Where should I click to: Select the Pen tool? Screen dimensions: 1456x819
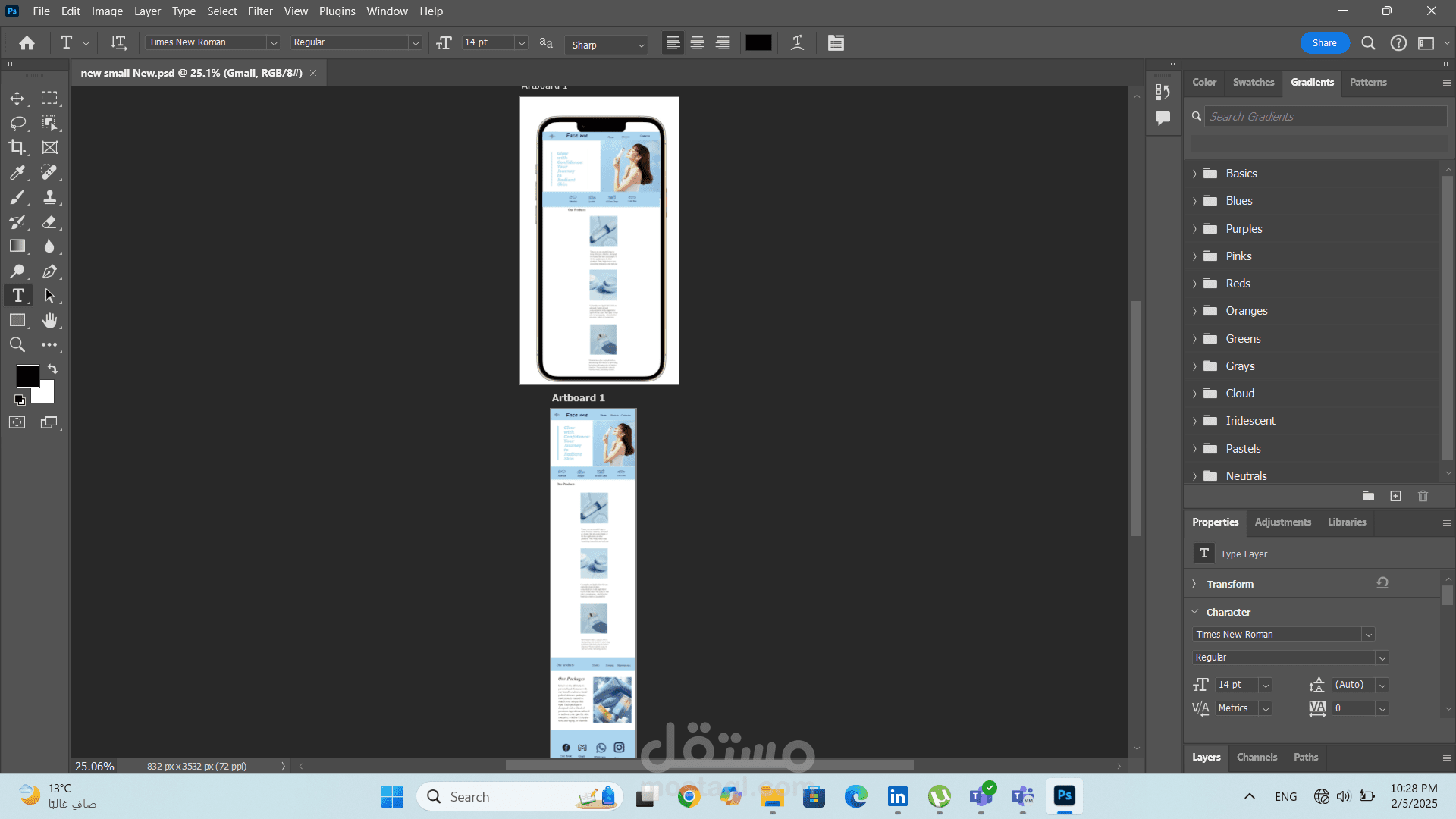[49, 271]
